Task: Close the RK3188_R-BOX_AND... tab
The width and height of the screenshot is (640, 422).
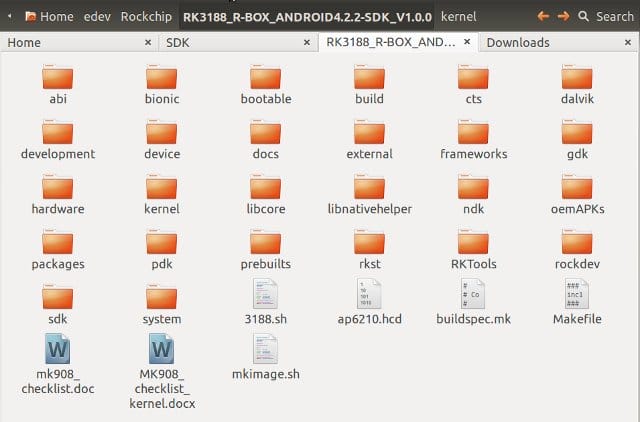Action: [x=467, y=42]
